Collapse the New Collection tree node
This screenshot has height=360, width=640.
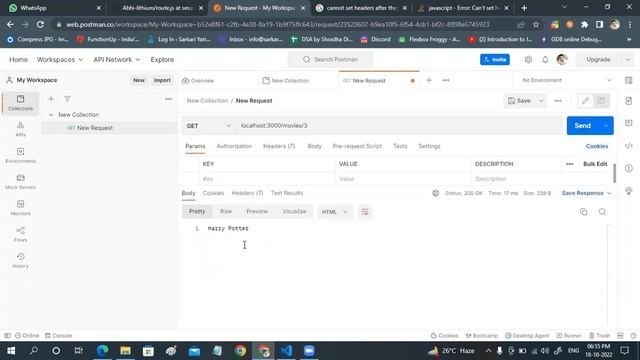tap(51, 115)
